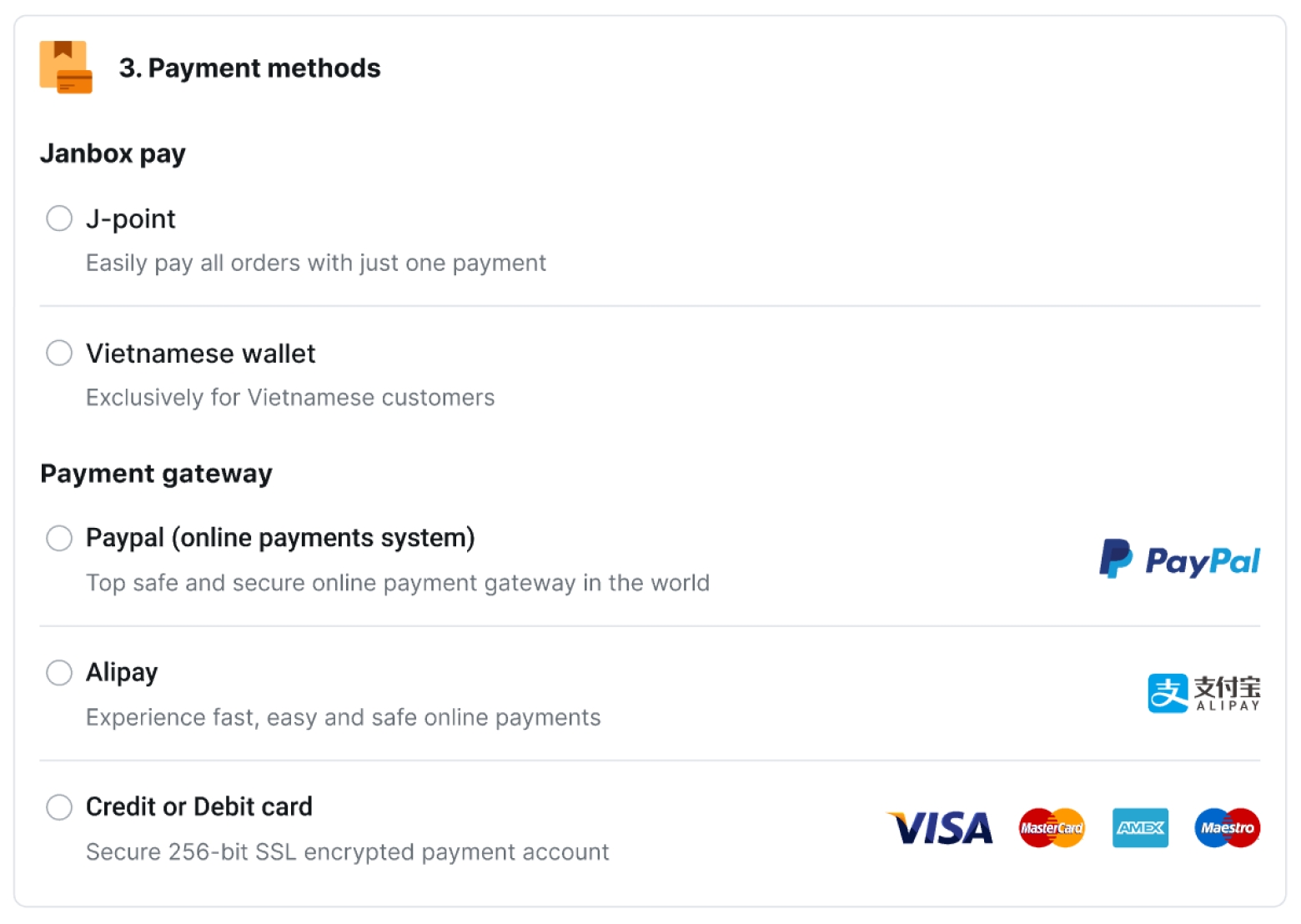Viewport: 1301px width, 924px height.
Task: Select Credit or Debit card radio button
Action: click(x=59, y=806)
